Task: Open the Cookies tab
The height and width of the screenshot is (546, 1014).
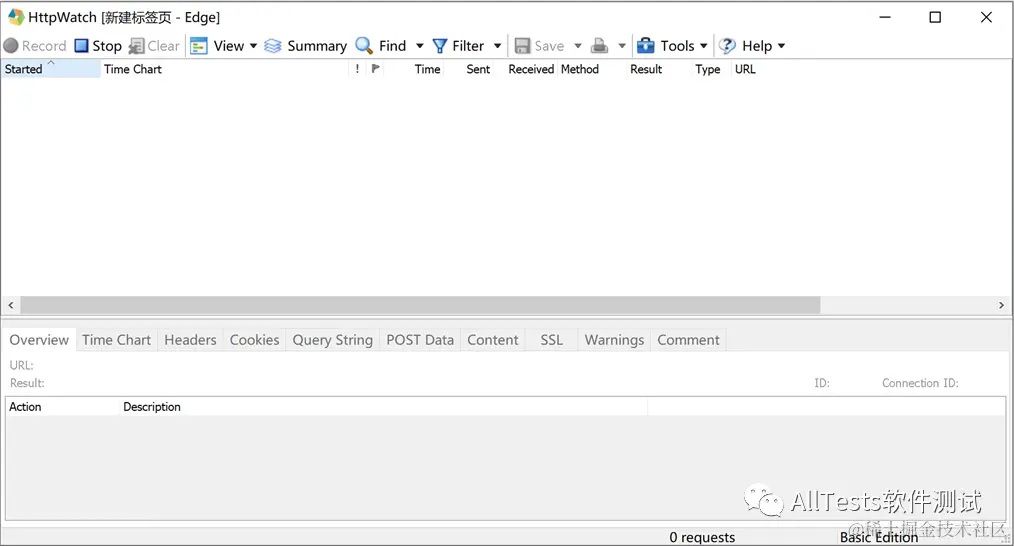Action: [254, 340]
